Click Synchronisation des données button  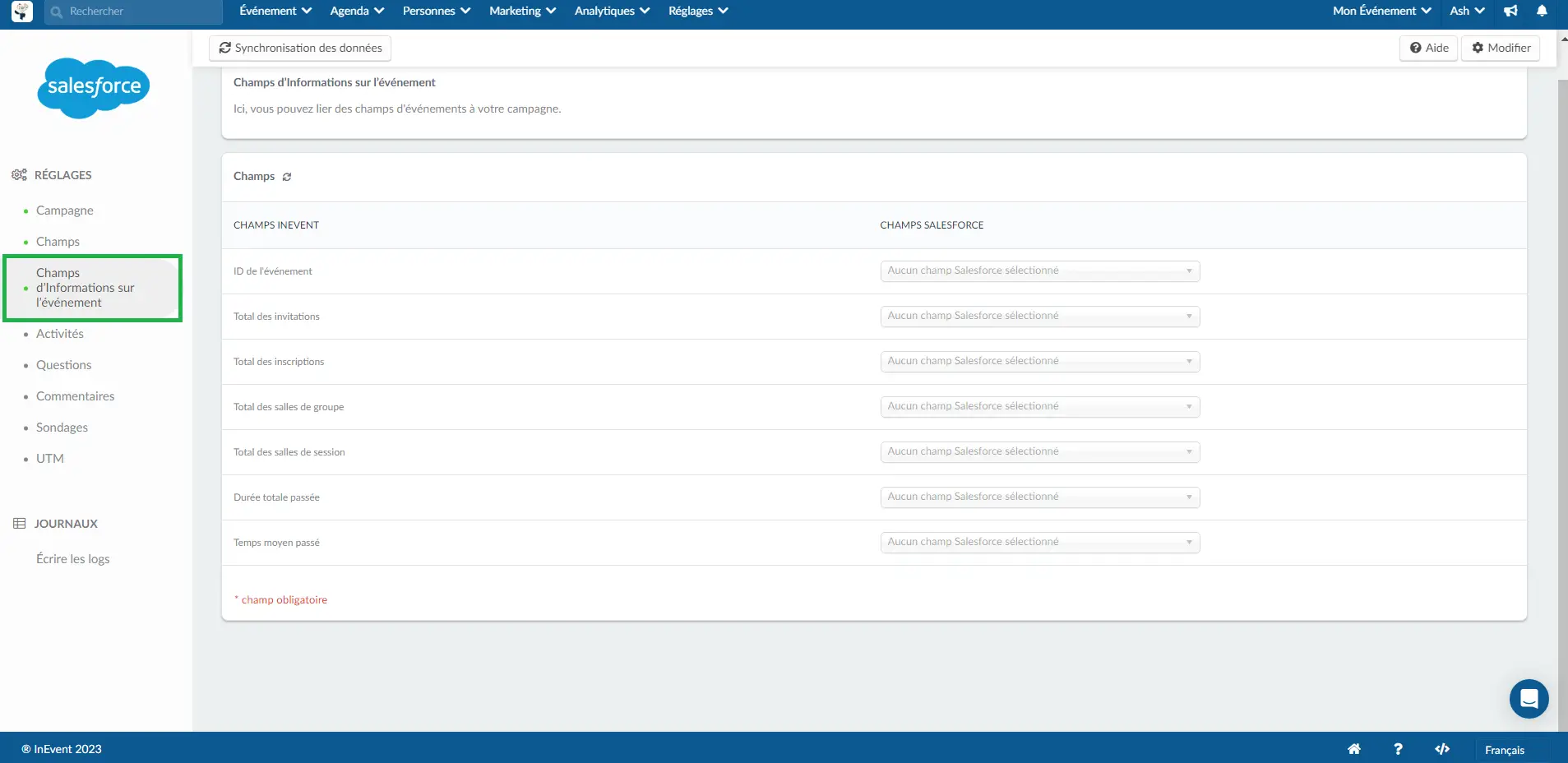tap(300, 48)
